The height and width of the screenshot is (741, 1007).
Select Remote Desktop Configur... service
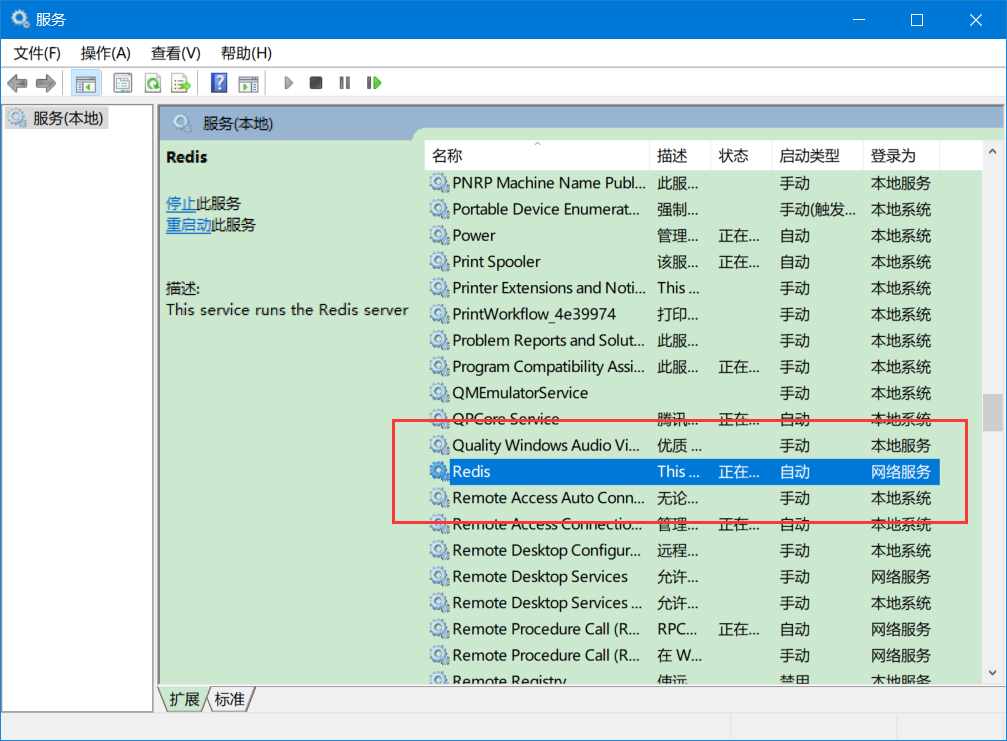pyautogui.click(x=684, y=550)
